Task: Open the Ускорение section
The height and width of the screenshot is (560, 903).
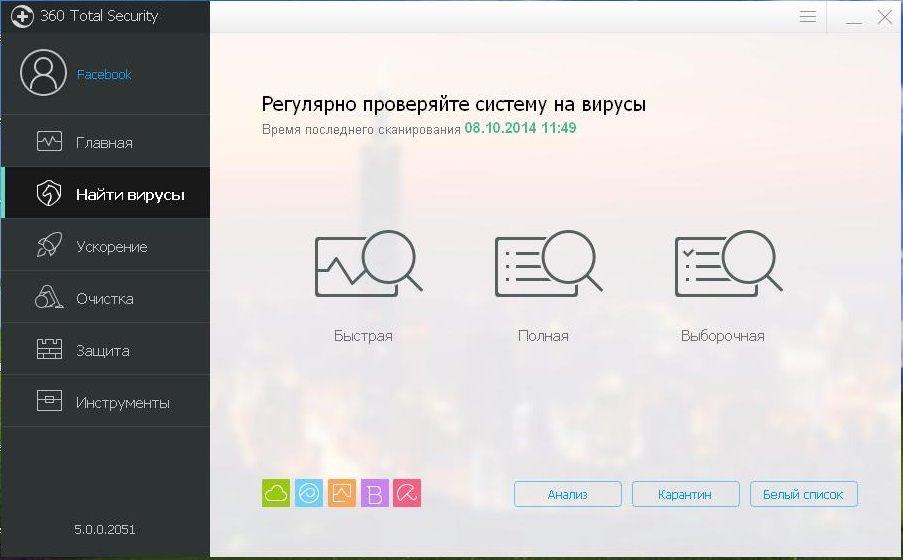Action: 105,245
